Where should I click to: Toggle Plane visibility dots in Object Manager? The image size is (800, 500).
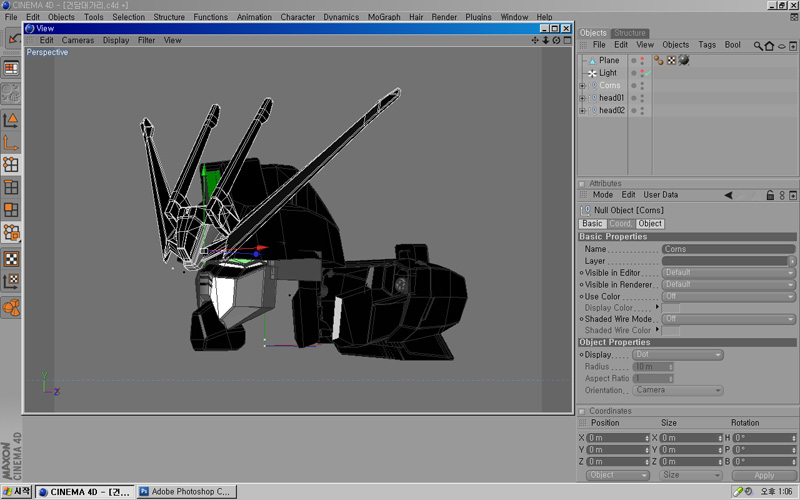point(642,61)
